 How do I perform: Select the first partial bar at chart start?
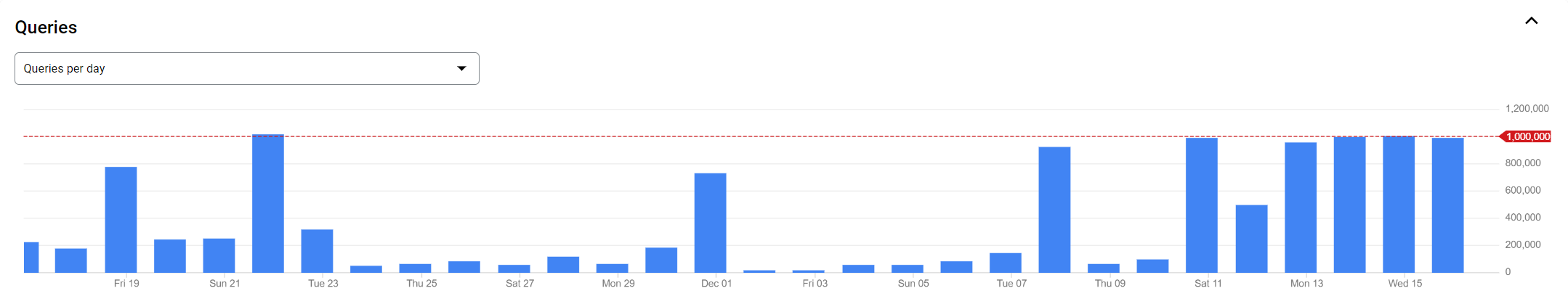pos(31,258)
